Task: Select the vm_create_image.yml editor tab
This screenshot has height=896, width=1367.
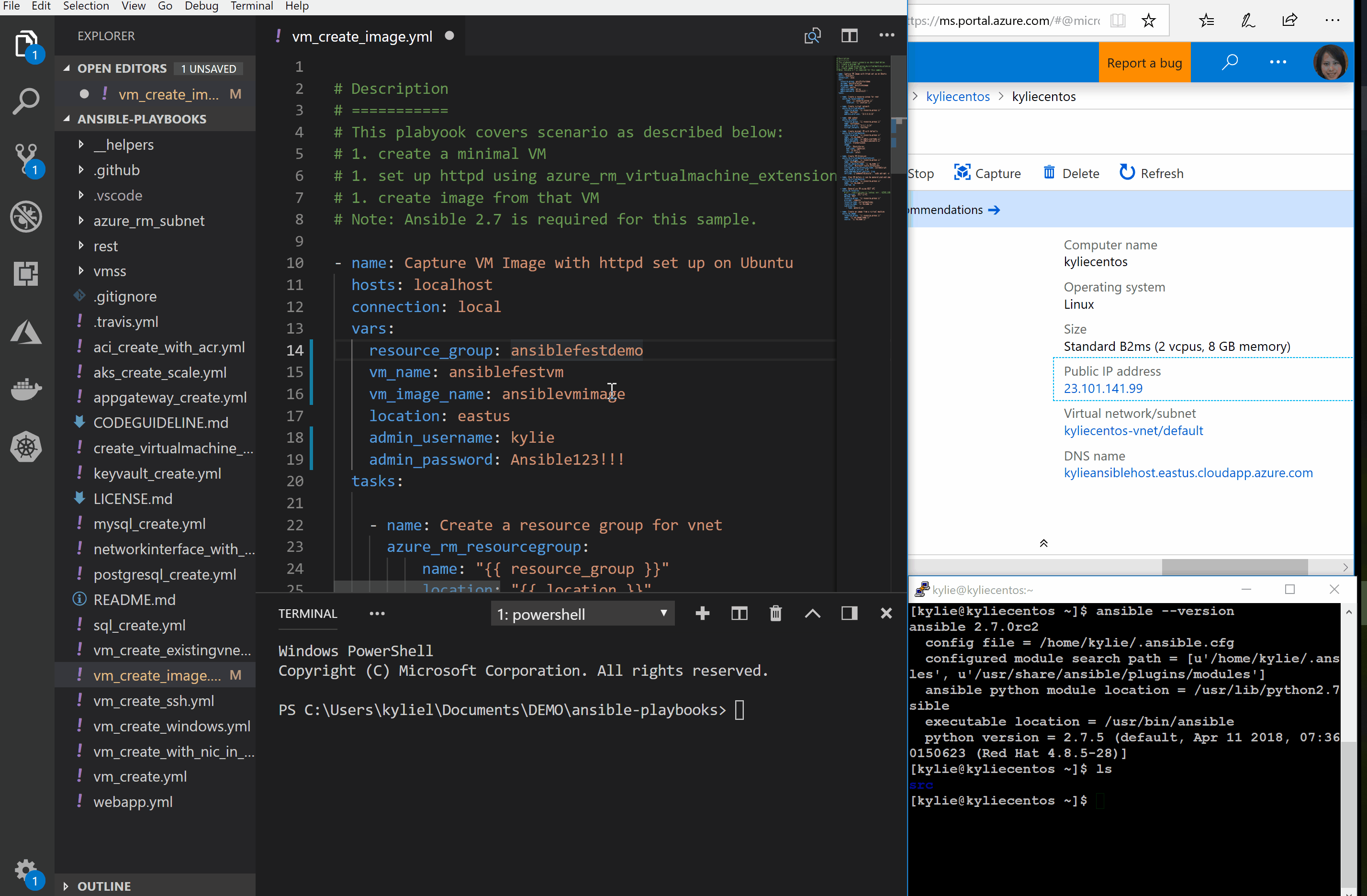Action: coord(361,36)
